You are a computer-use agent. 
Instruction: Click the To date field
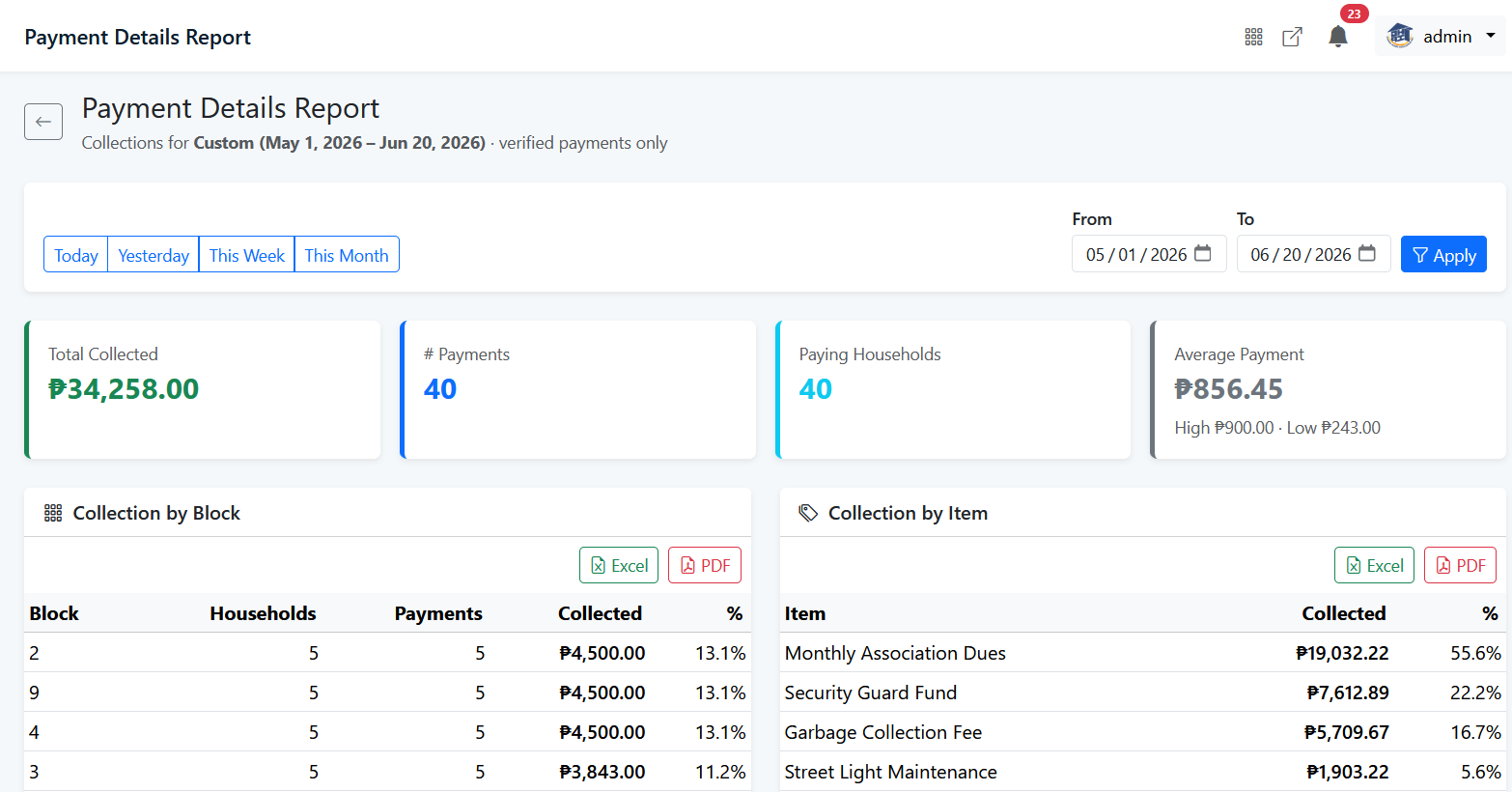(x=1313, y=254)
